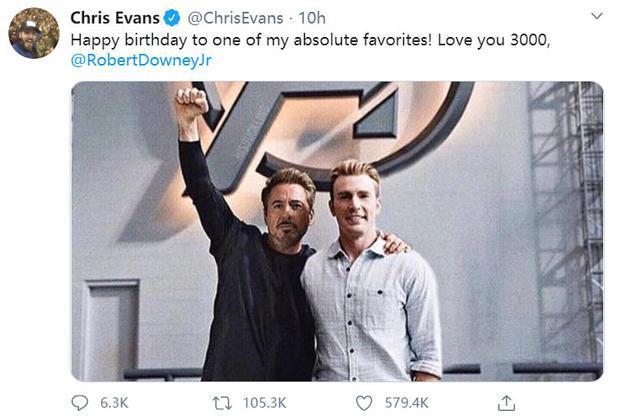The image size is (620, 416).
Task: Click the 6.3K reply count
Action: tap(115, 402)
